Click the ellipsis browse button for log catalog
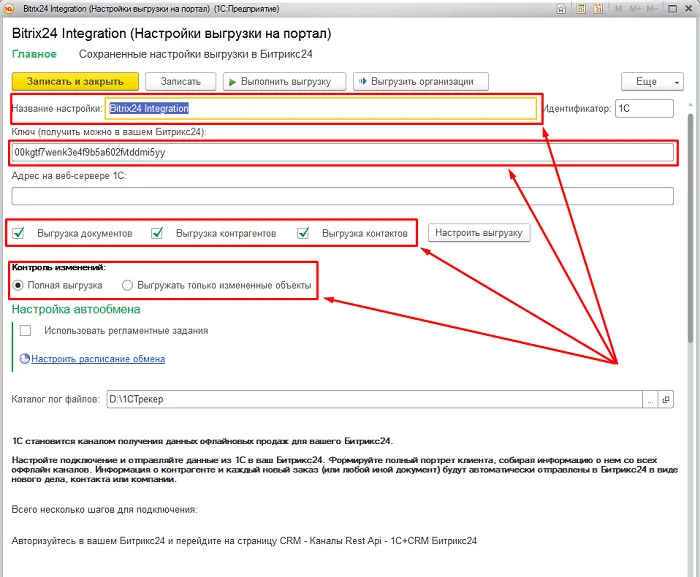The image size is (700, 577). (650, 400)
